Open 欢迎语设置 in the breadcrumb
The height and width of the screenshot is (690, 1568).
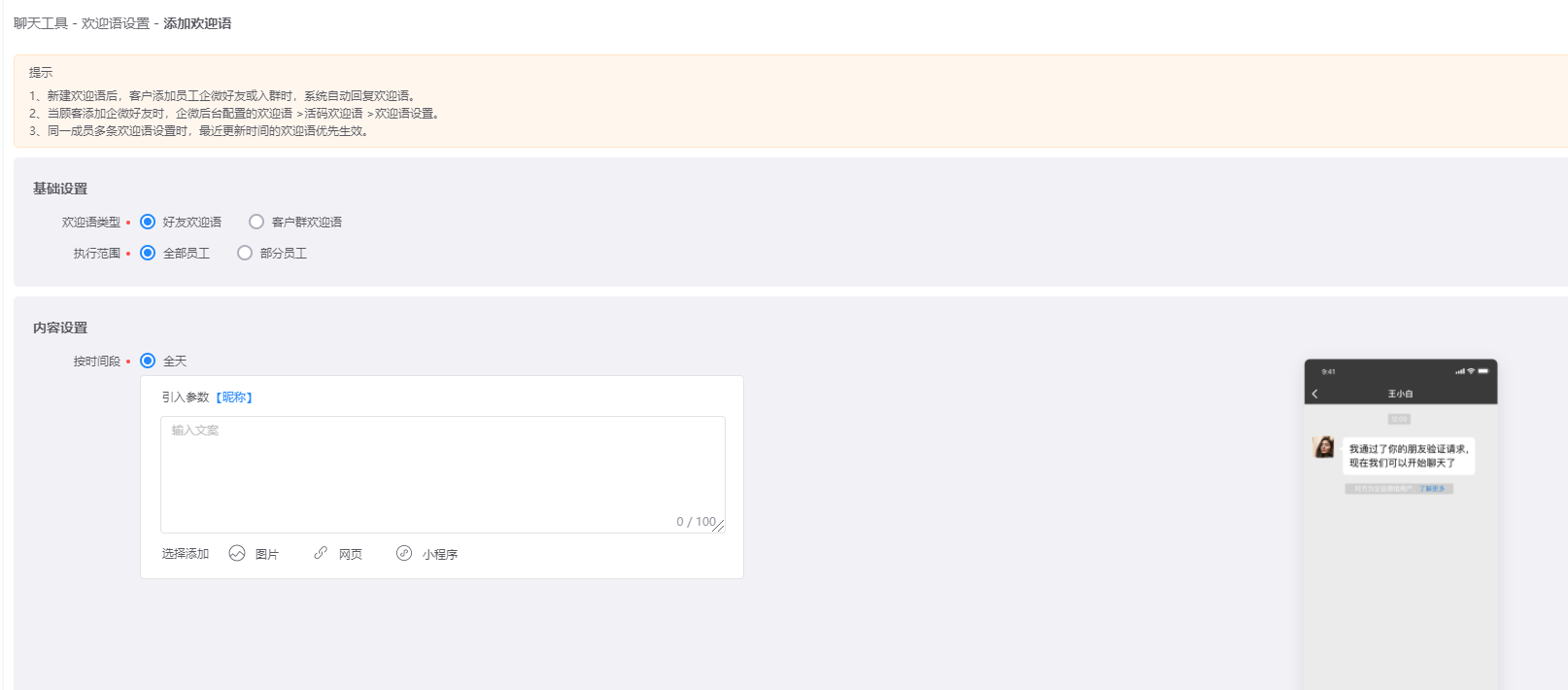coord(116,23)
